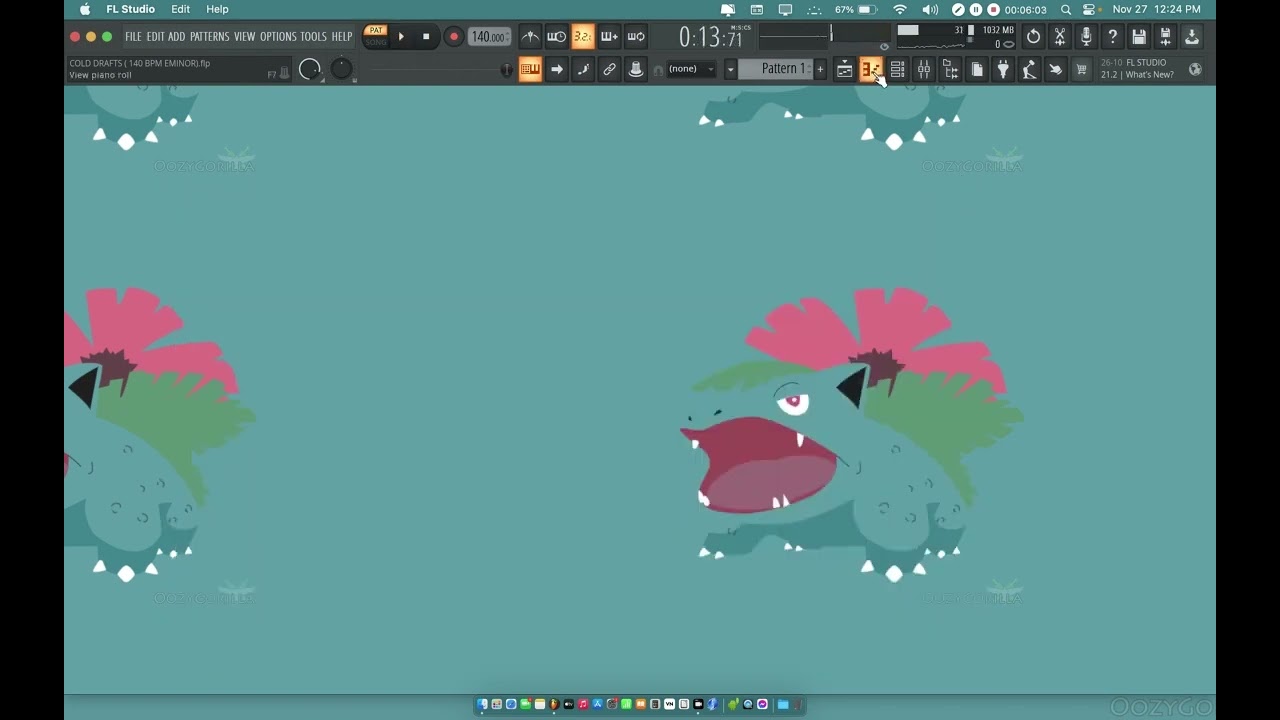Open the macOS Help menu
Image resolution: width=1280 pixels, height=720 pixels.
pyautogui.click(x=217, y=9)
